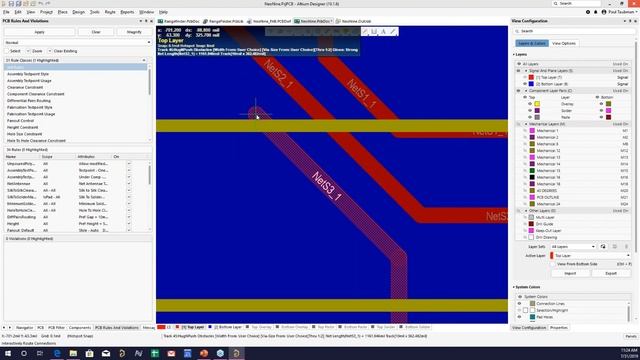The height and width of the screenshot is (360, 640).
Task: Toggle Bottom Overlay eye icon
Action: [x=601, y=104]
